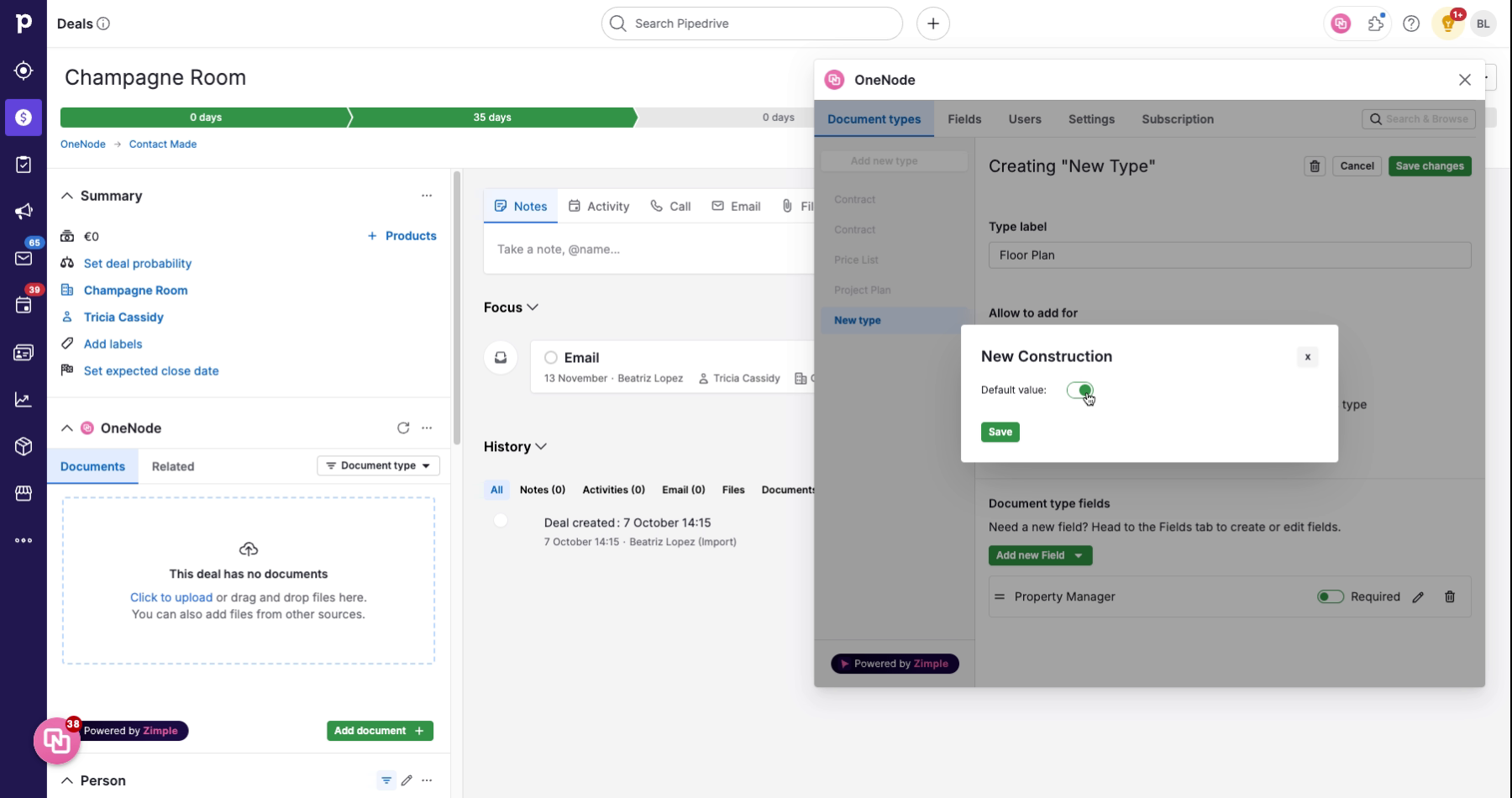Edit the Property Manager field pencil
This screenshot has width=1512, height=798.
1418,597
